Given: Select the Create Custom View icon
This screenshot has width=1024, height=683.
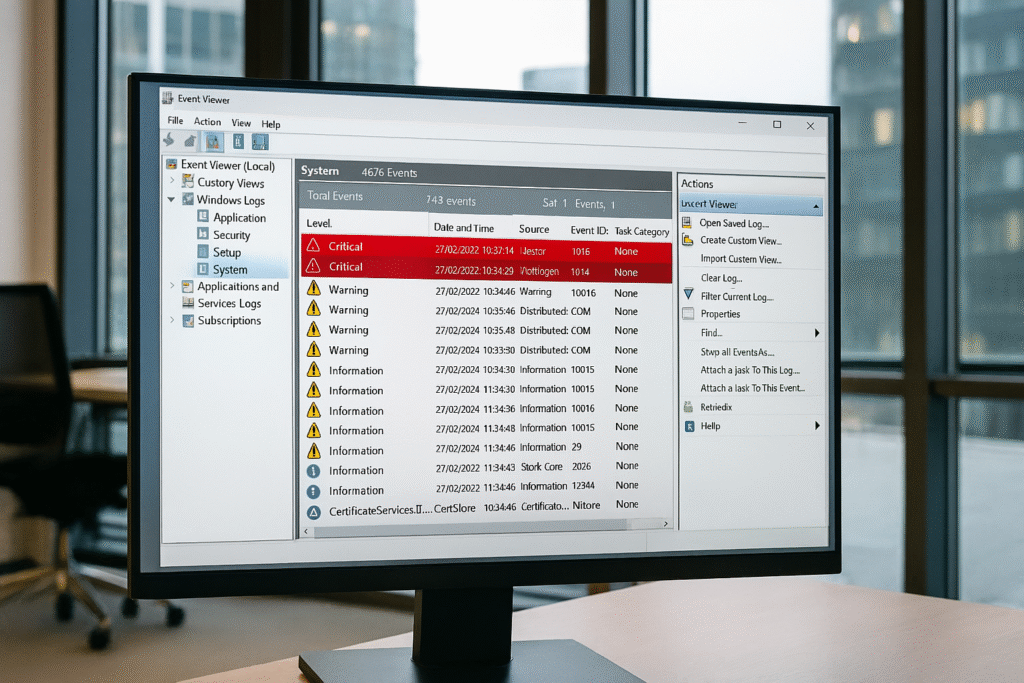Looking at the screenshot, I should (x=690, y=240).
